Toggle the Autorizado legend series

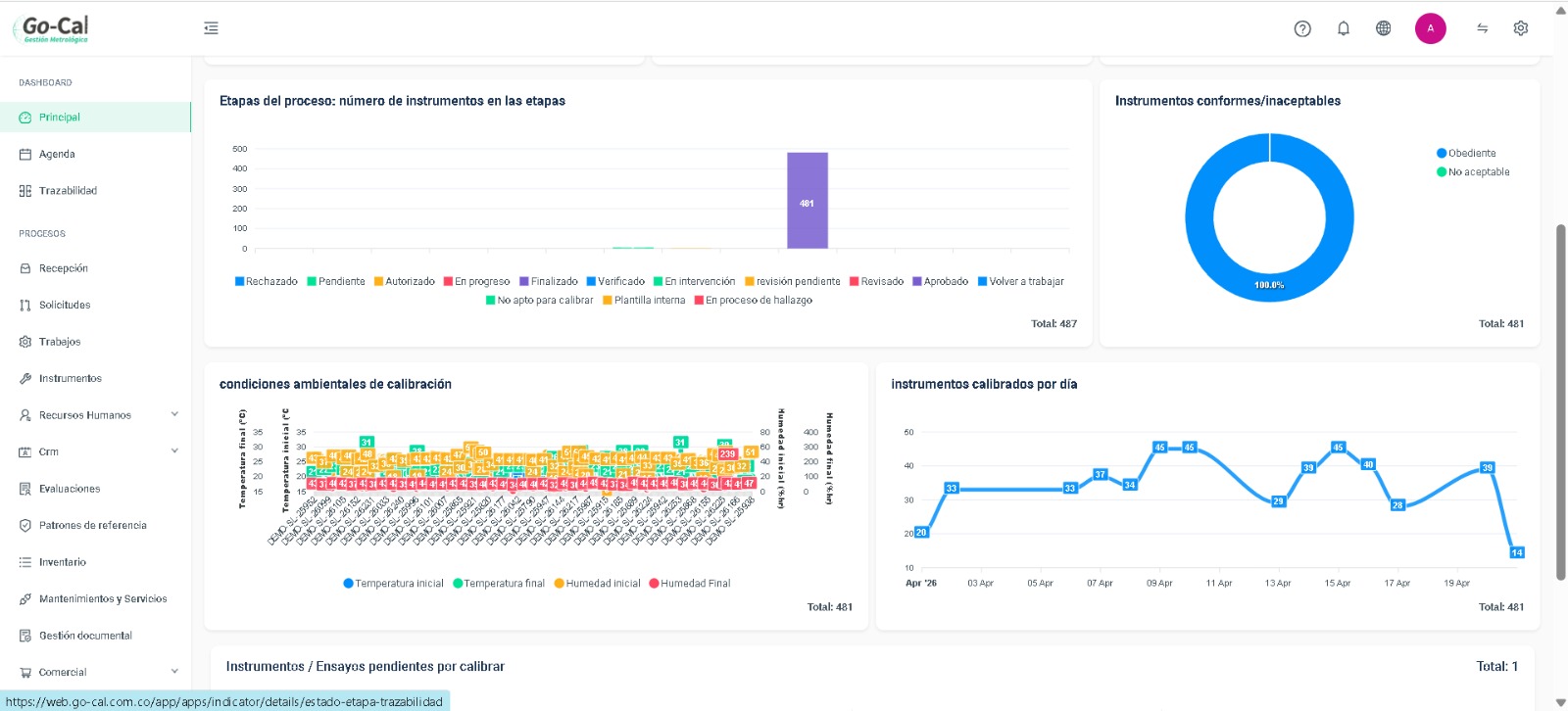coord(405,282)
